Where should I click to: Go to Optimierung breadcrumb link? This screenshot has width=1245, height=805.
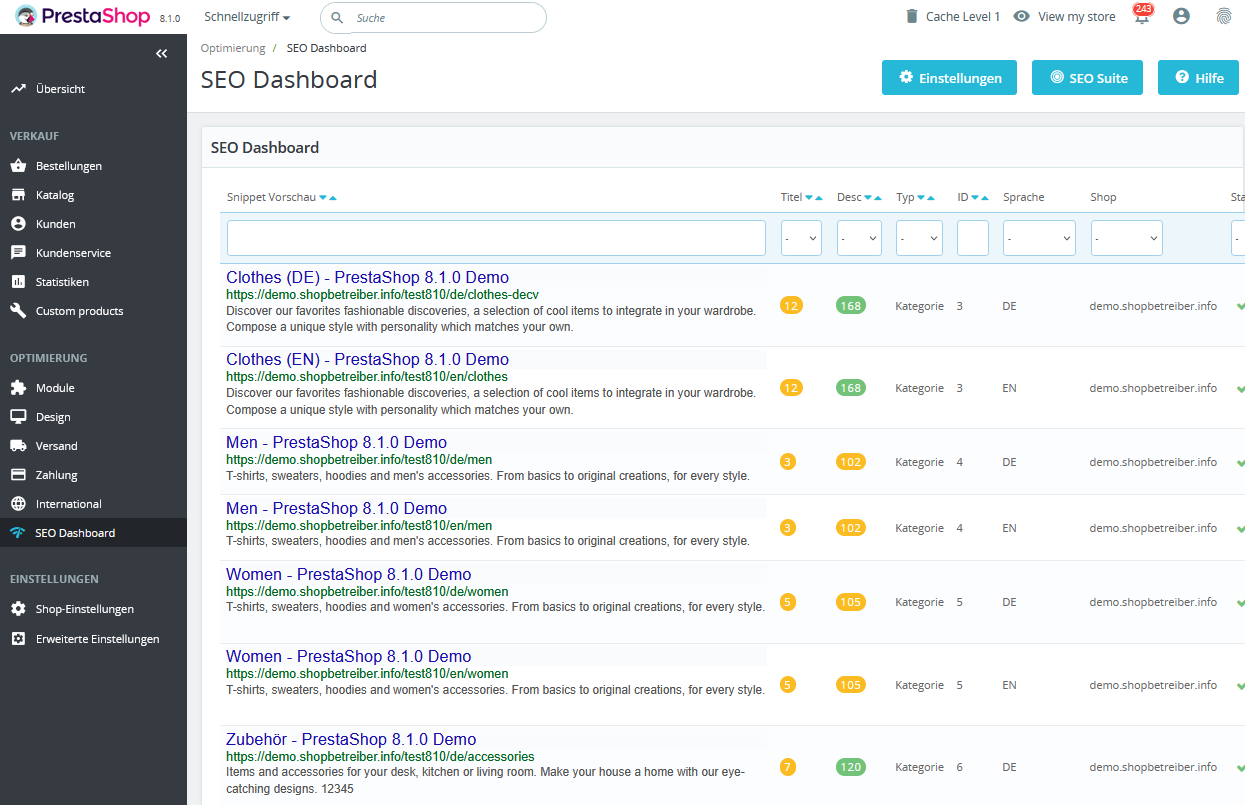point(233,48)
